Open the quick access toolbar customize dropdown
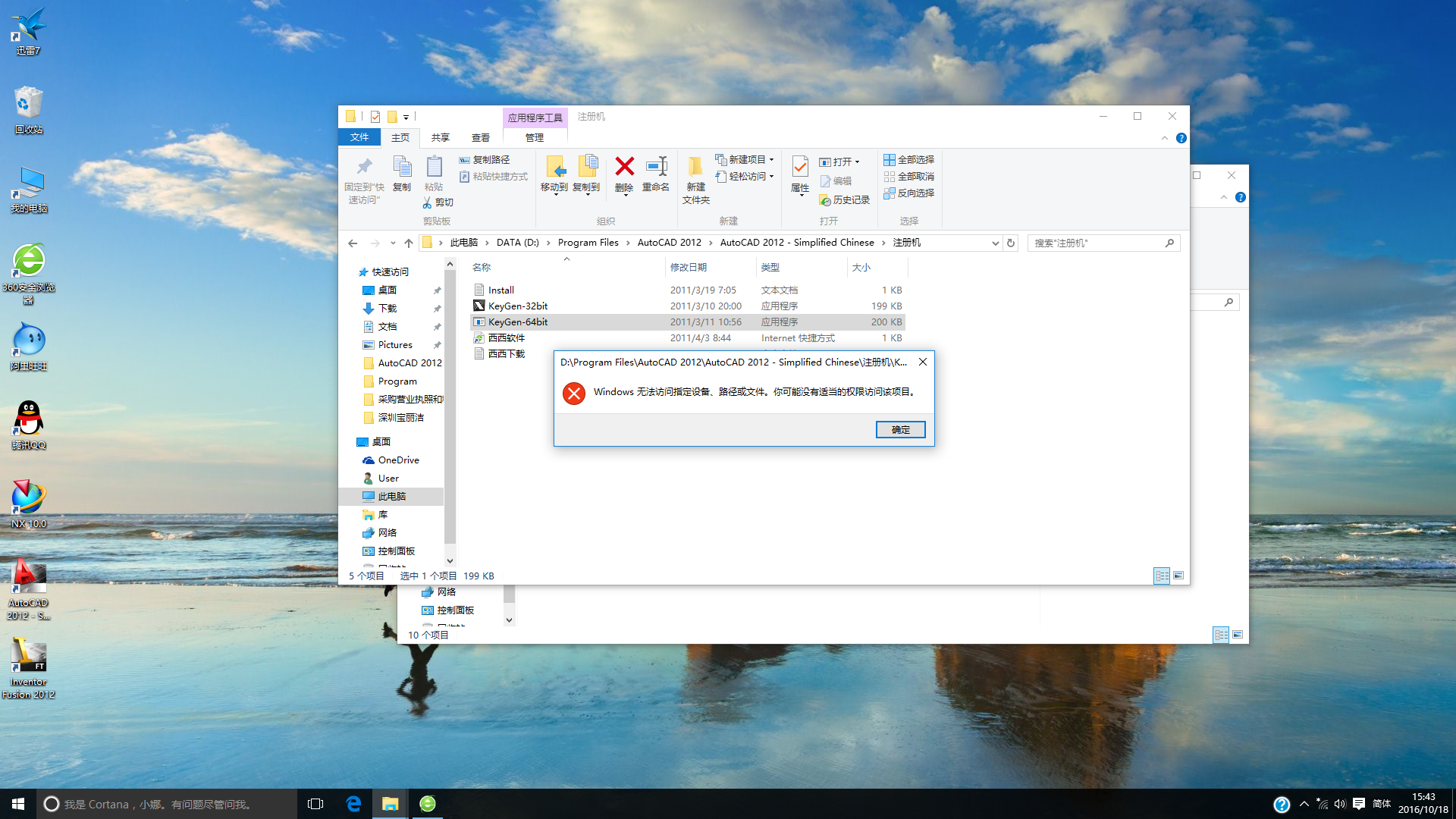The width and height of the screenshot is (1456, 819). pos(406,117)
